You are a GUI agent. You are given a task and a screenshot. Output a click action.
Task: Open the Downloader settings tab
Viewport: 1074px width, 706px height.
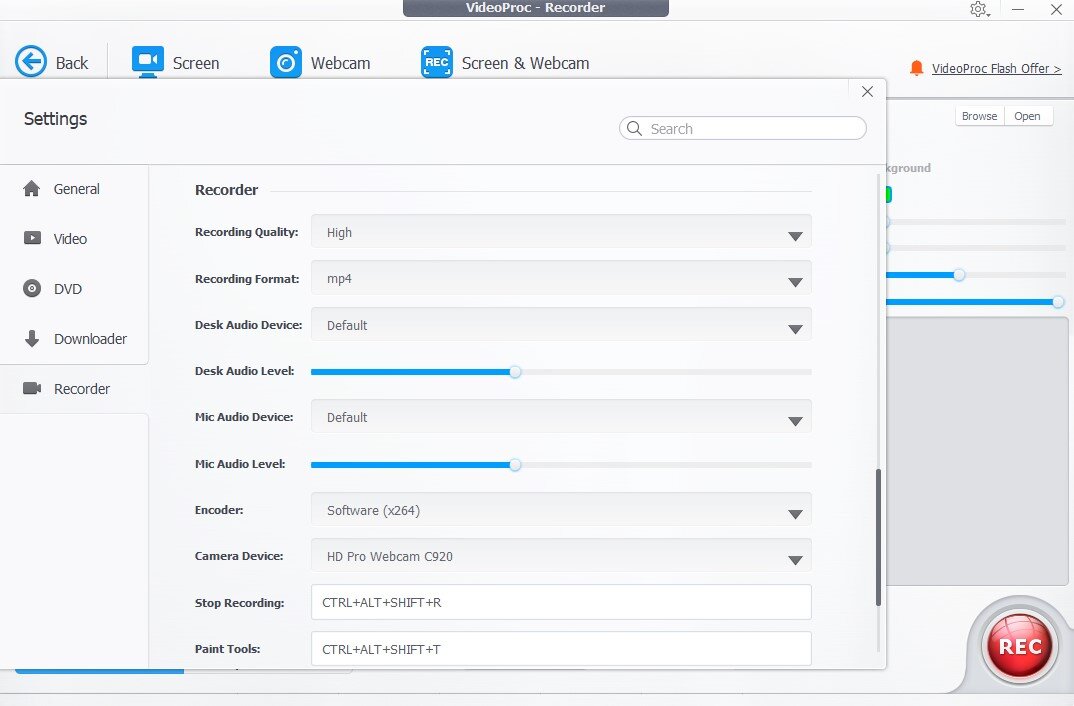[74, 338]
